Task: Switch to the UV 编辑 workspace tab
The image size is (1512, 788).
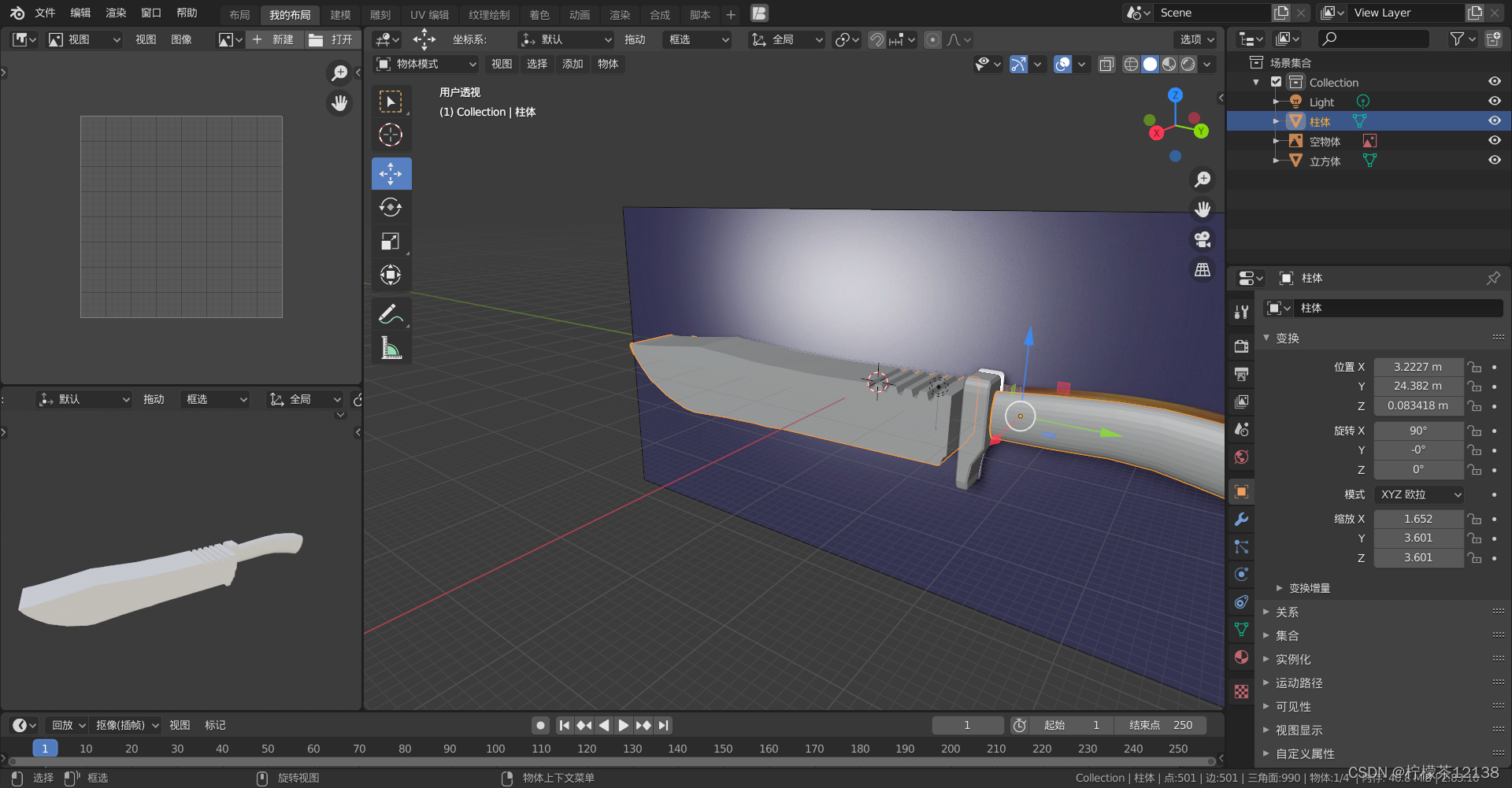Action: pyautogui.click(x=429, y=14)
